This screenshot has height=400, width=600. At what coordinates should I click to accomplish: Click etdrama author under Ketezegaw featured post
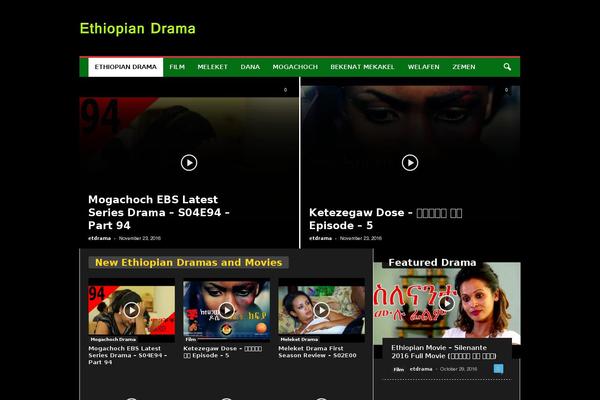click(320, 238)
